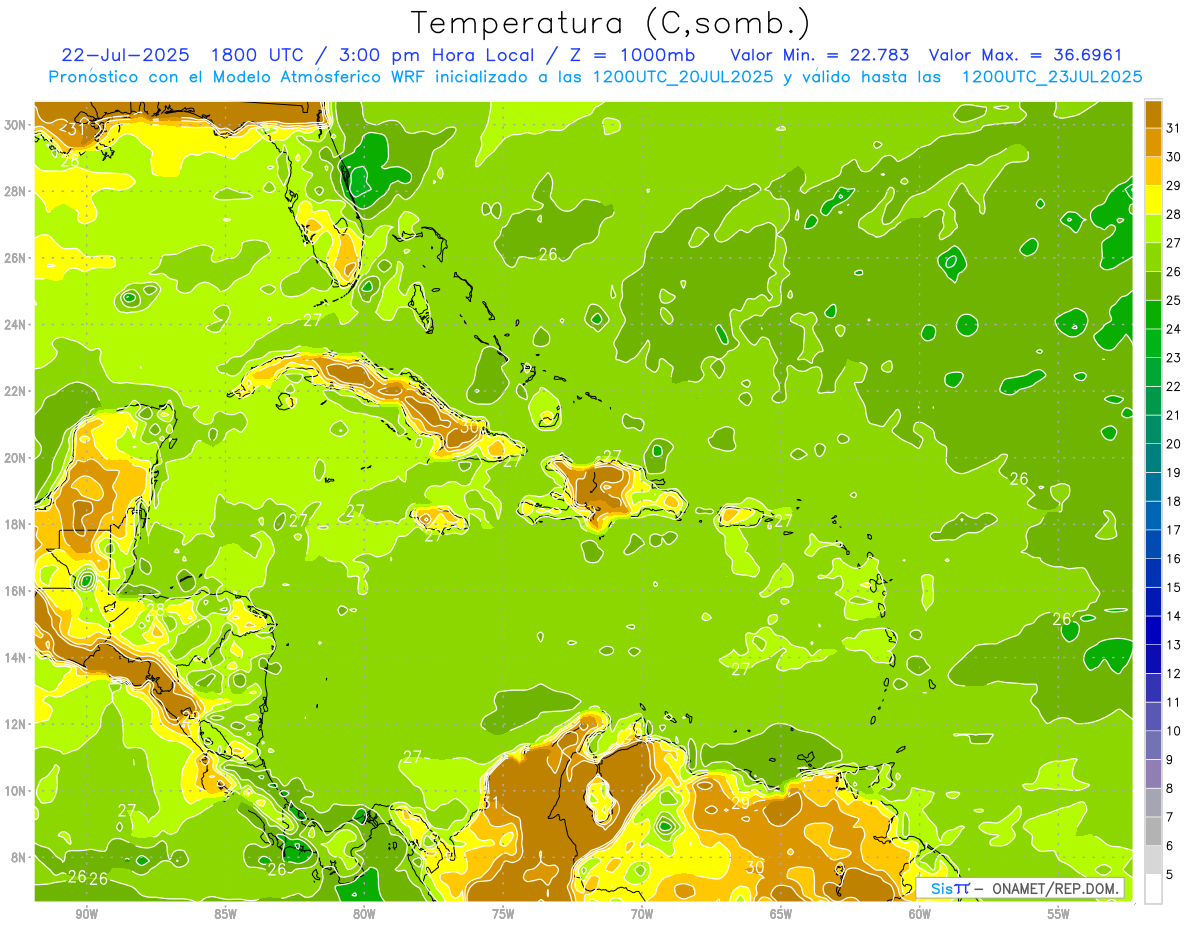1200x927 pixels.
Task: Click the color bar value 5
Action: tap(1170, 874)
